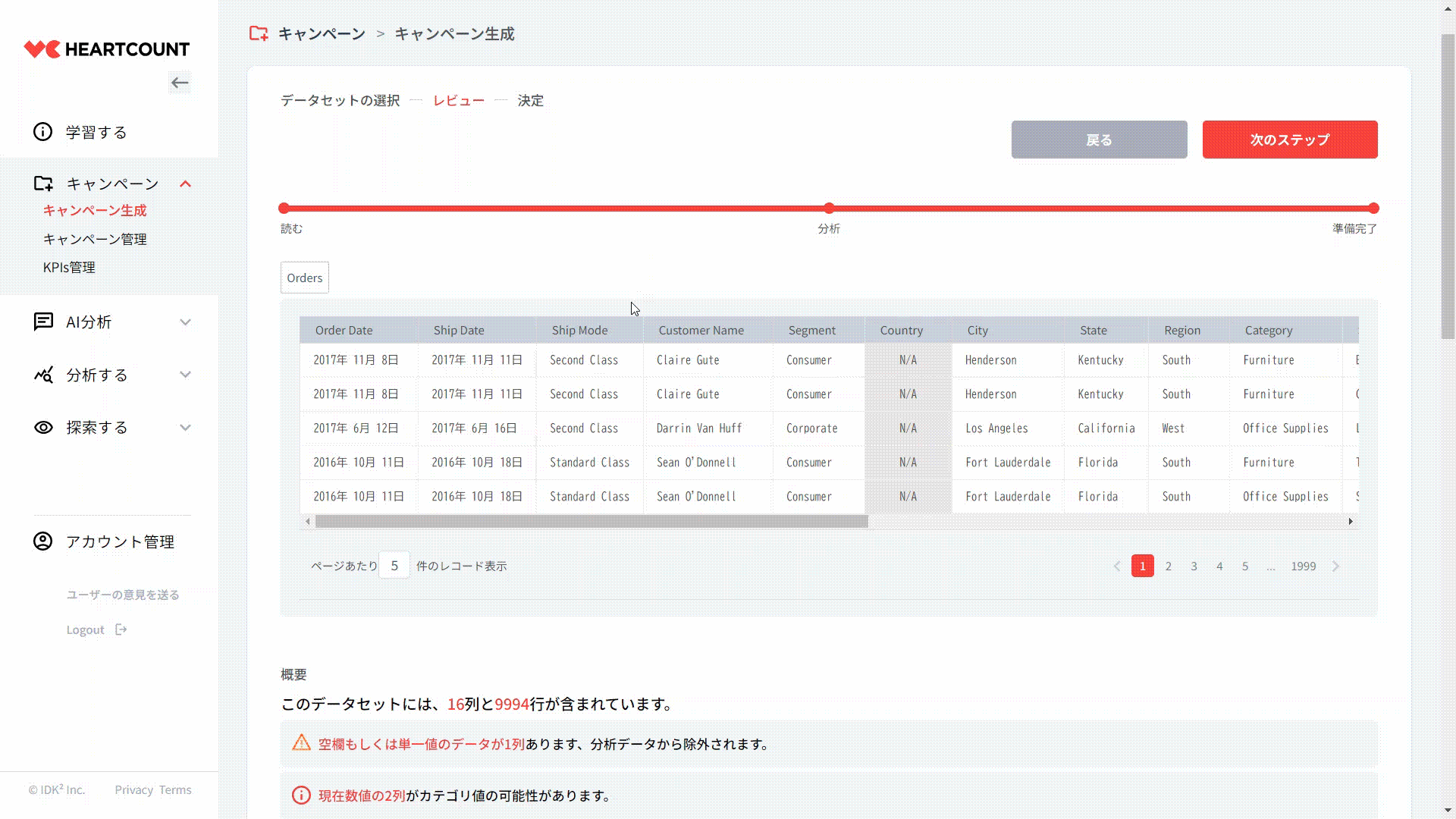Click the 探索する eye icon
Screen dimensions: 1456x819
[43, 427]
